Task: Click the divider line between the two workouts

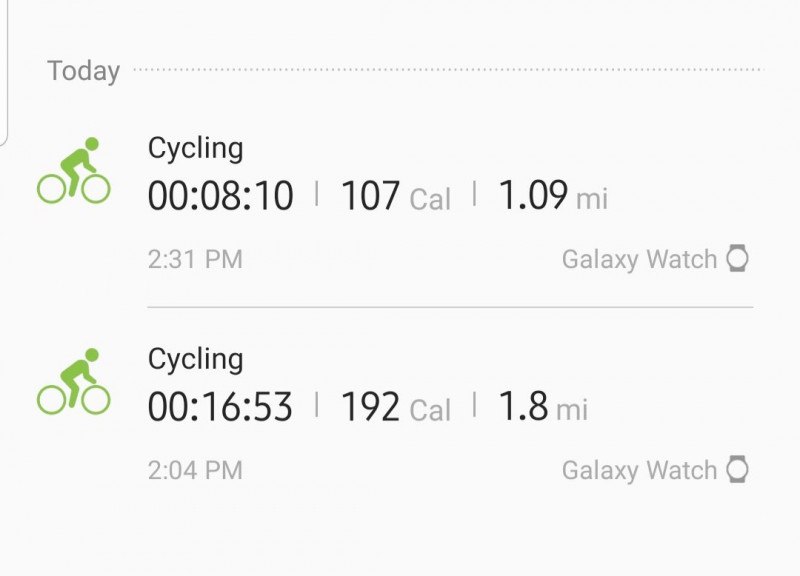Action: tap(450, 307)
